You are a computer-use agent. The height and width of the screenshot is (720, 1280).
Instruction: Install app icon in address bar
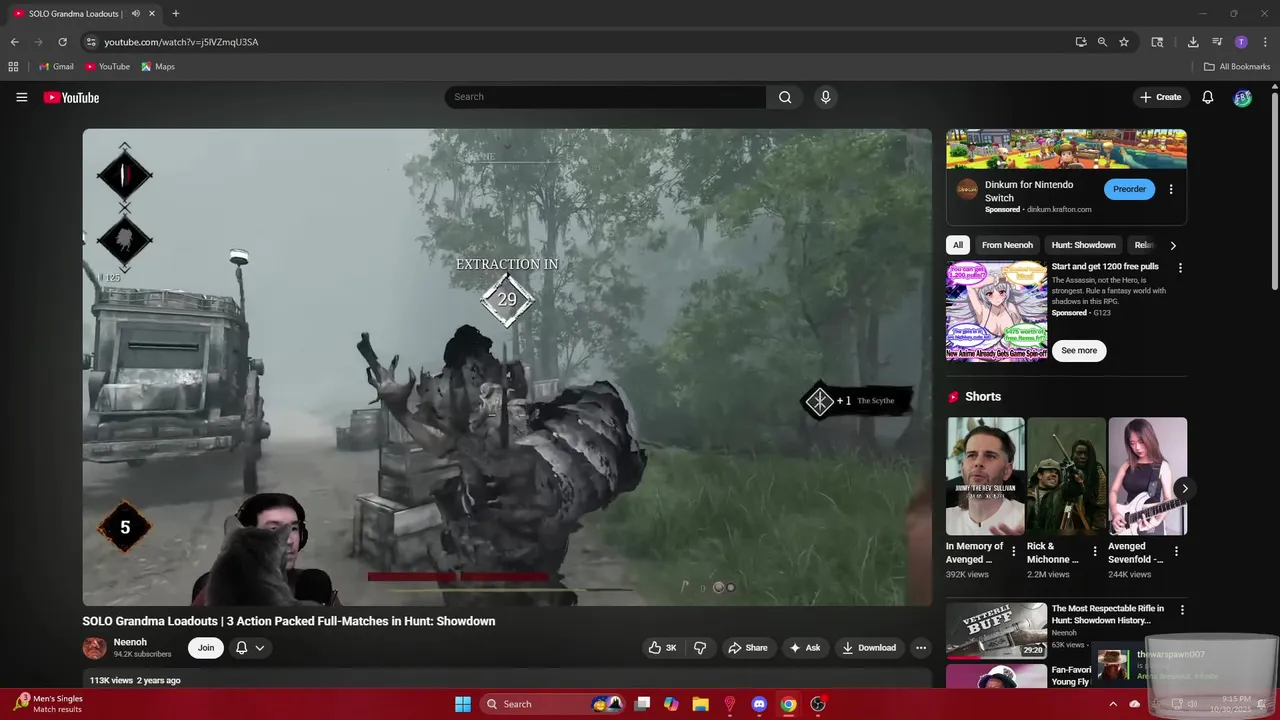click(x=1081, y=42)
